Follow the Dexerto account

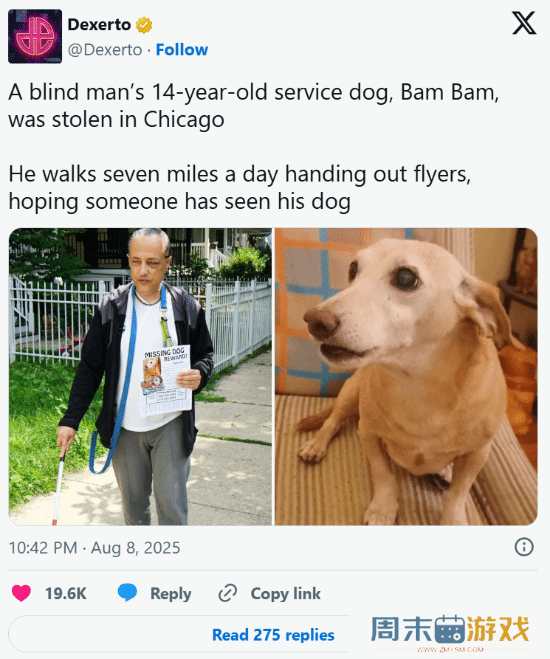[182, 50]
